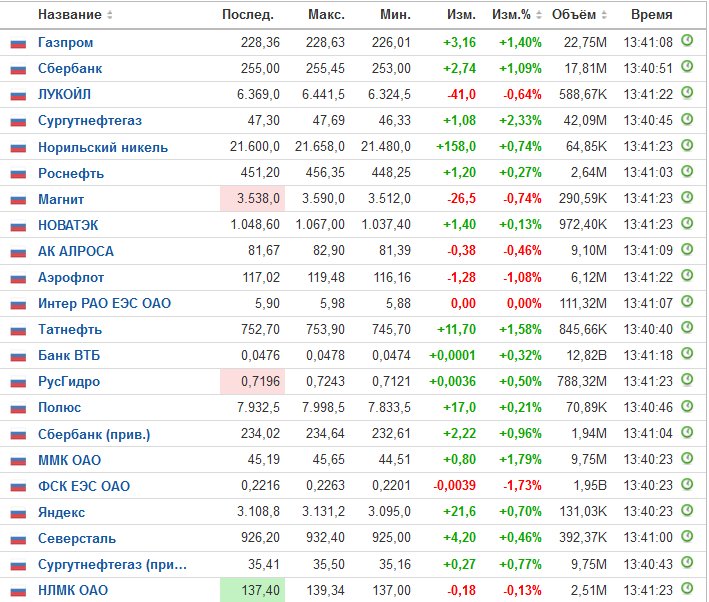This screenshot has width=709, height=602.
Task: Click the Татнефть change value +11,70
Action: [456, 329]
